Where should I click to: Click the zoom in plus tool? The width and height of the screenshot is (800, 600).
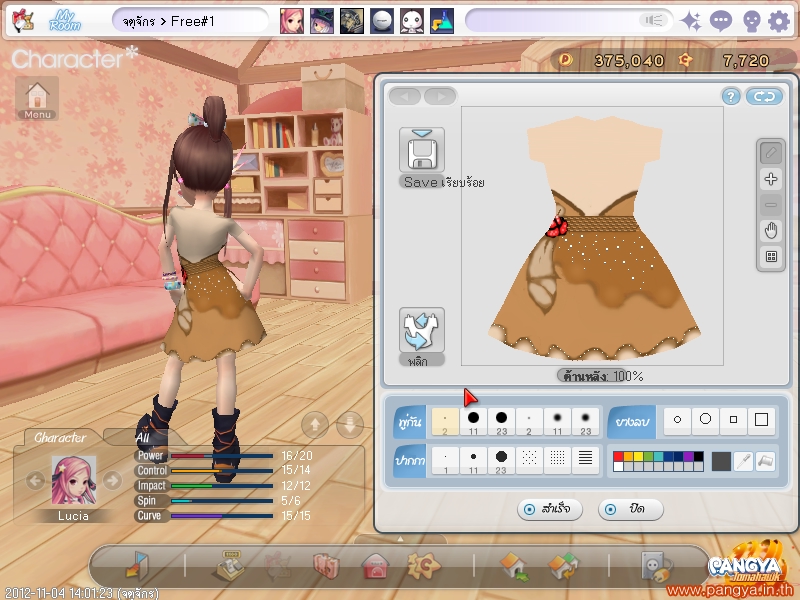[x=771, y=179]
